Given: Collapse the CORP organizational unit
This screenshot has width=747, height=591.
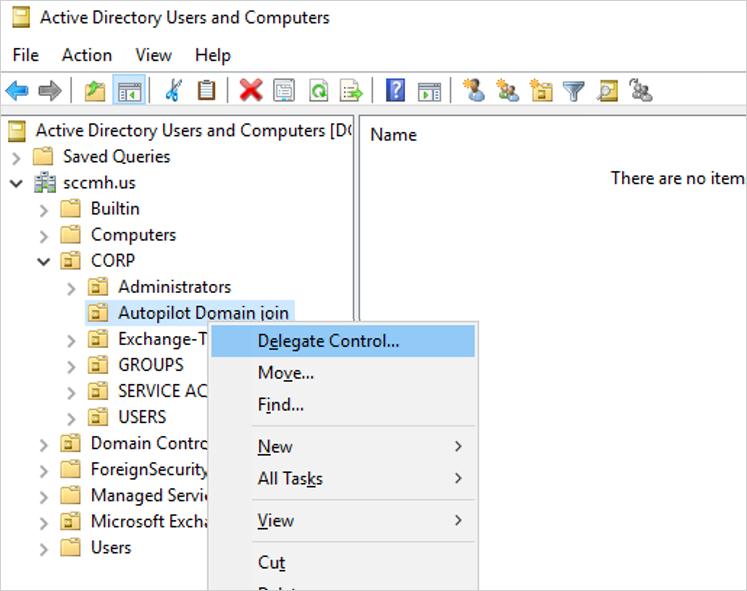Looking at the screenshot, I should tap(44, 261).
